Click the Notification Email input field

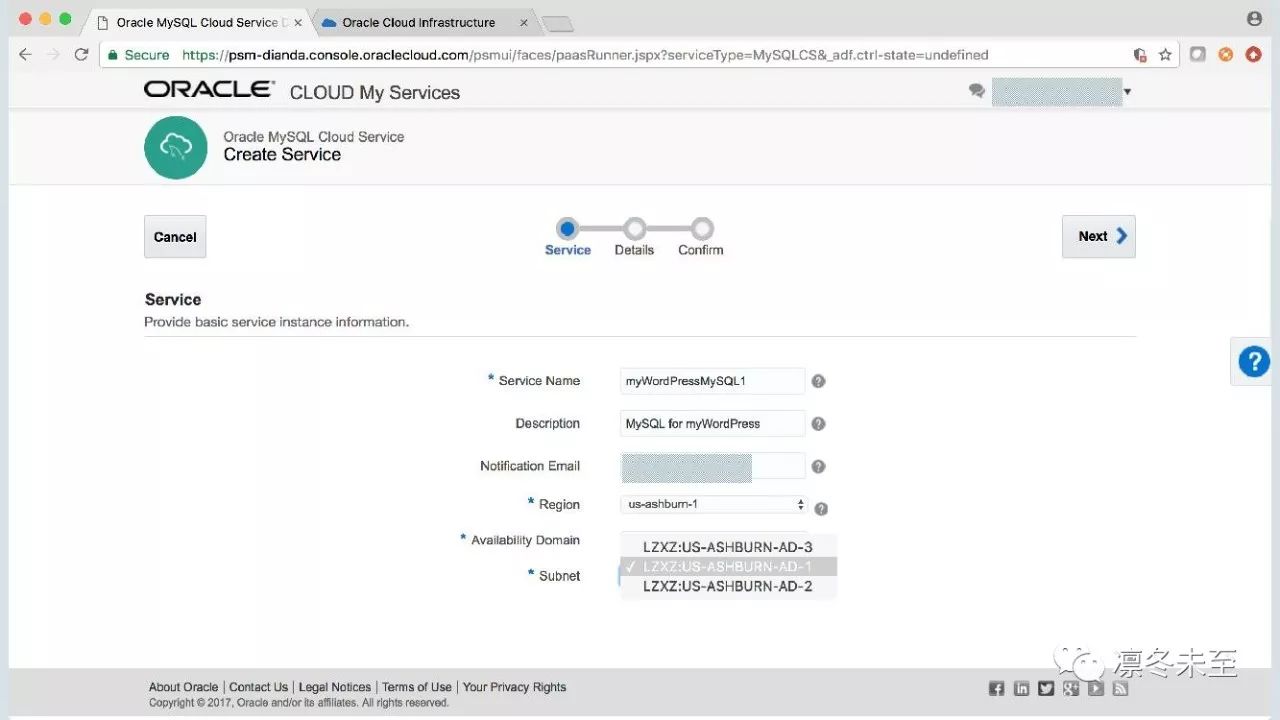click(x=713, y=467)
